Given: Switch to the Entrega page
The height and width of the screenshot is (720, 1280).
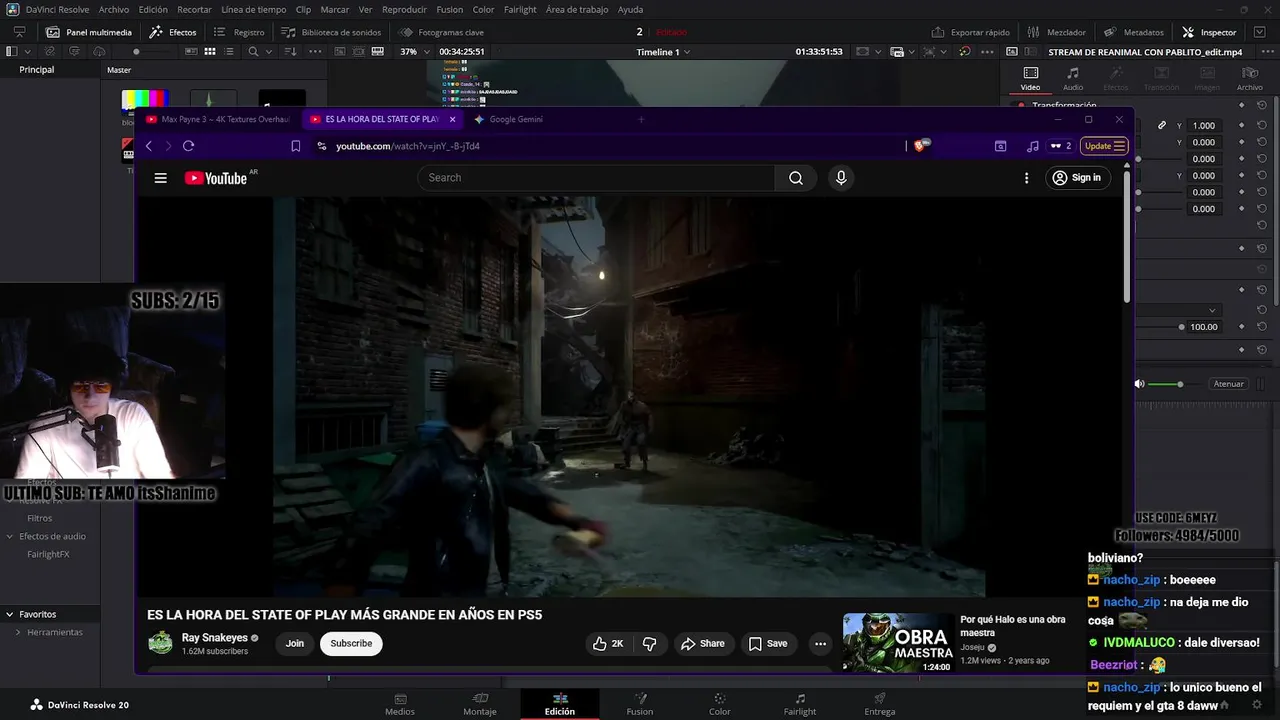Looking at the screenshot, I should click(x=880, y=704).
